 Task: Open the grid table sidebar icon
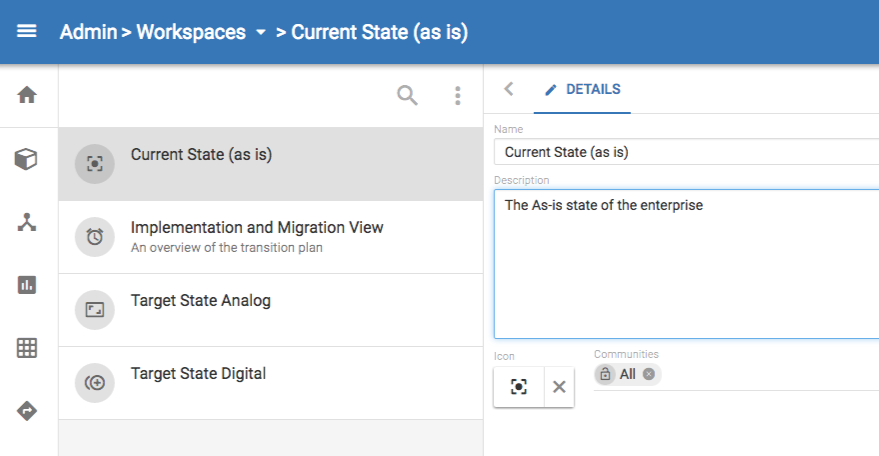27,348
